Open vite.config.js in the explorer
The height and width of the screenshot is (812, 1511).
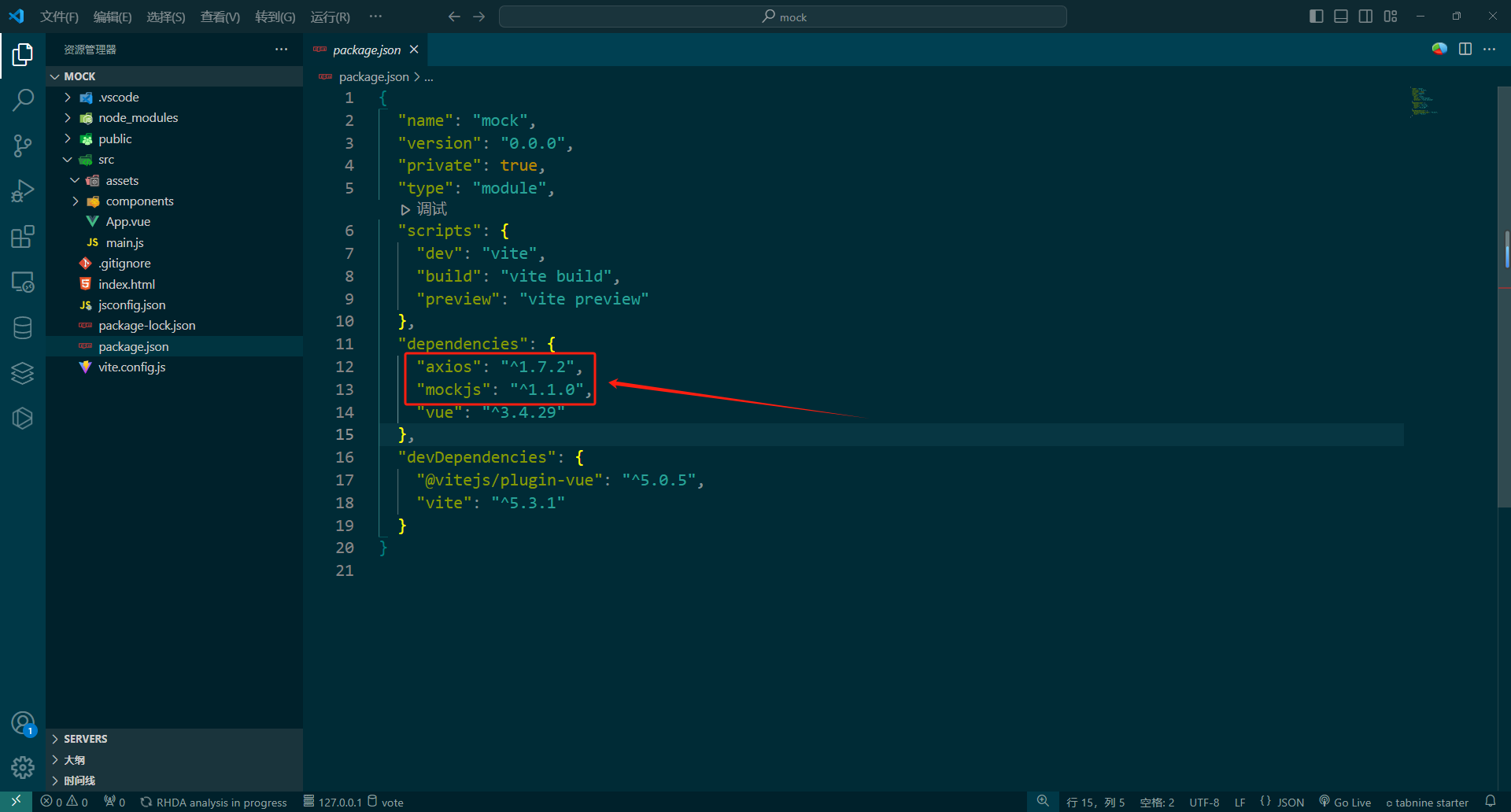click(131, 367)
